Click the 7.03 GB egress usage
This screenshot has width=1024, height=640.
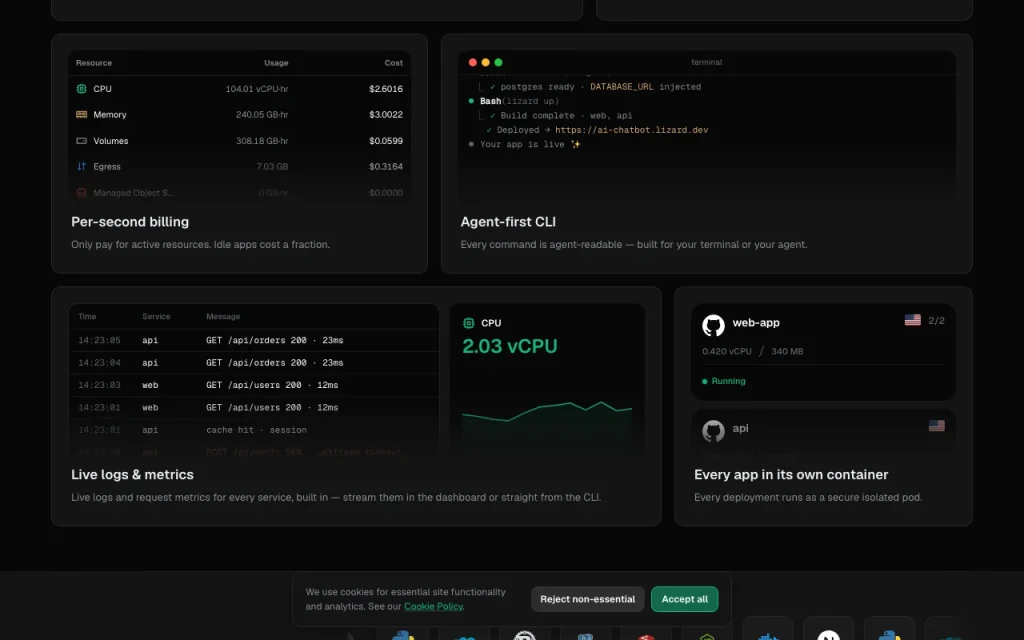pos(272,167)
